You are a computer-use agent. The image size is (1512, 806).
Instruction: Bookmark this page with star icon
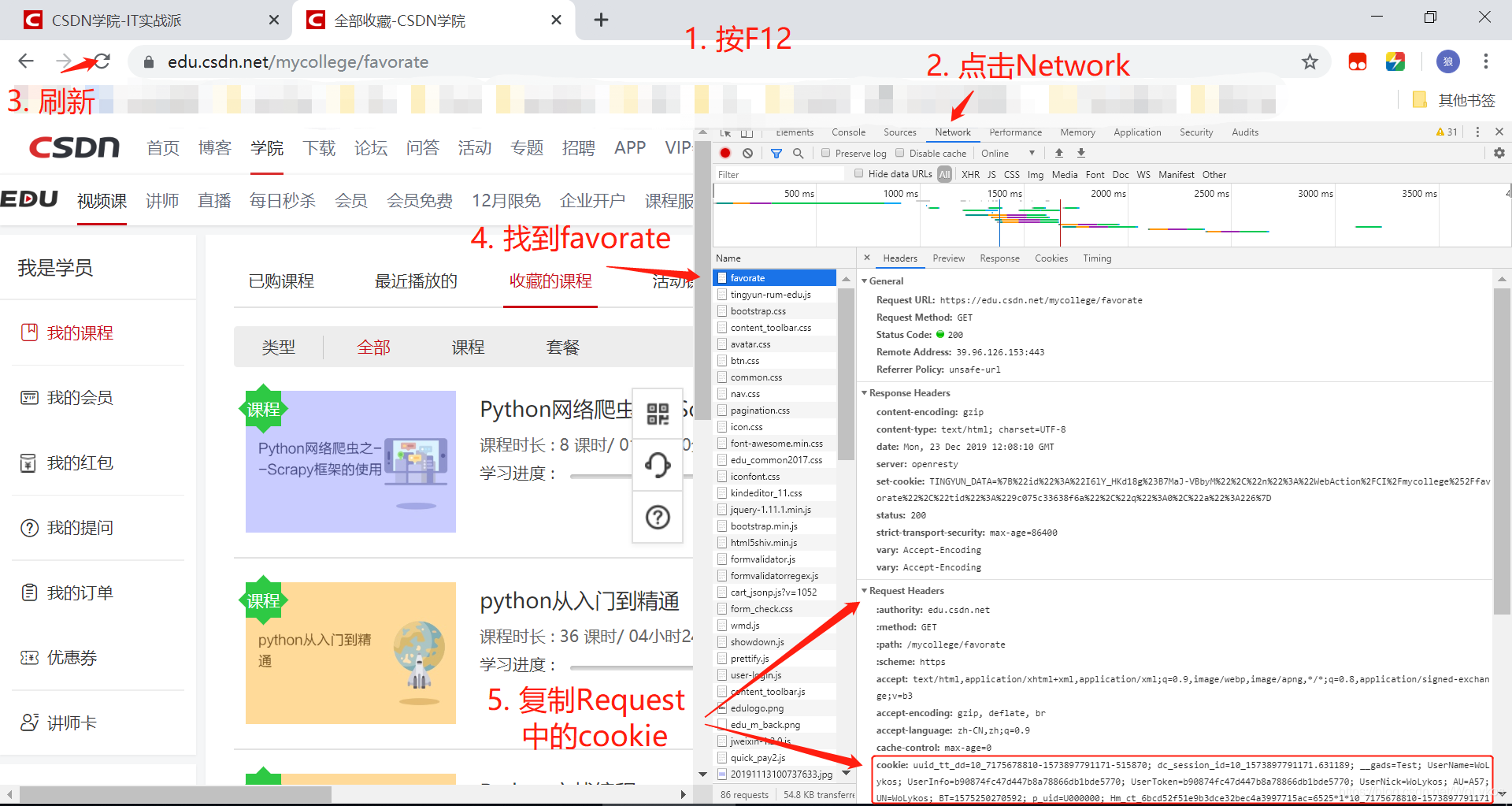click(x=1310, y=61)
